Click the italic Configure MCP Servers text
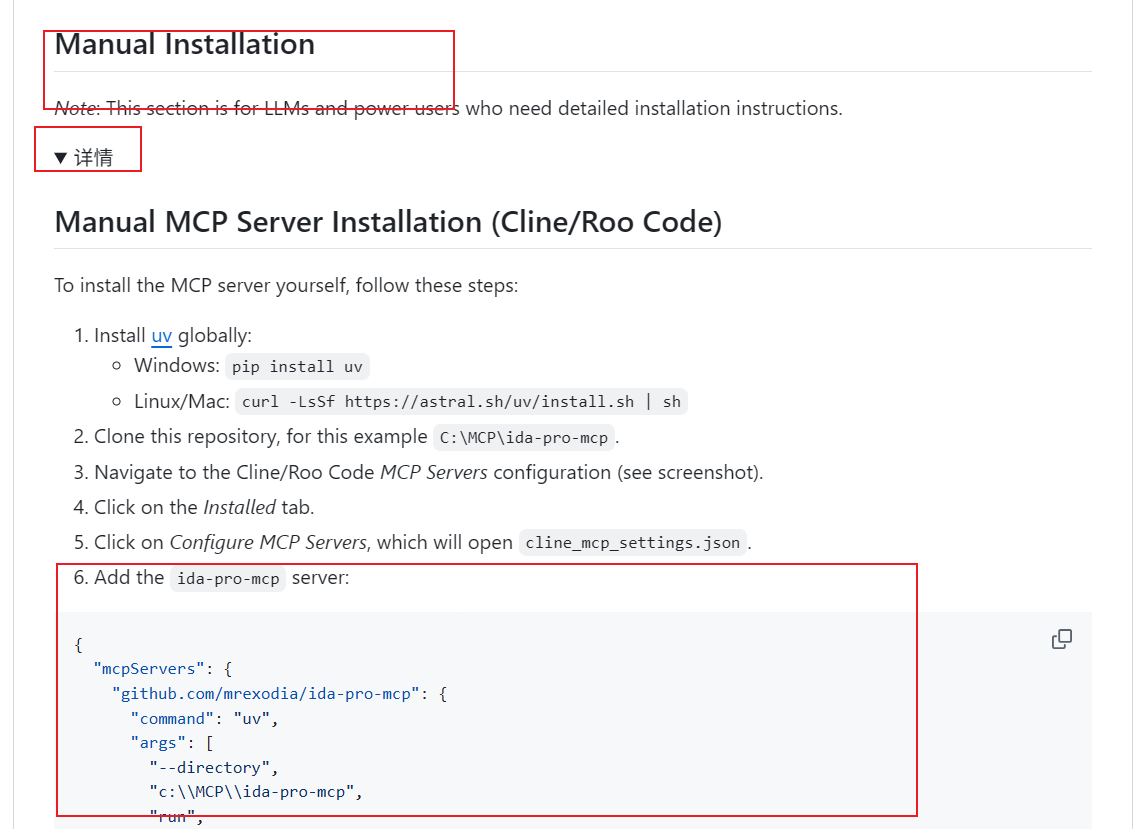Screen dimensions: 1144x829 point(268,543)
